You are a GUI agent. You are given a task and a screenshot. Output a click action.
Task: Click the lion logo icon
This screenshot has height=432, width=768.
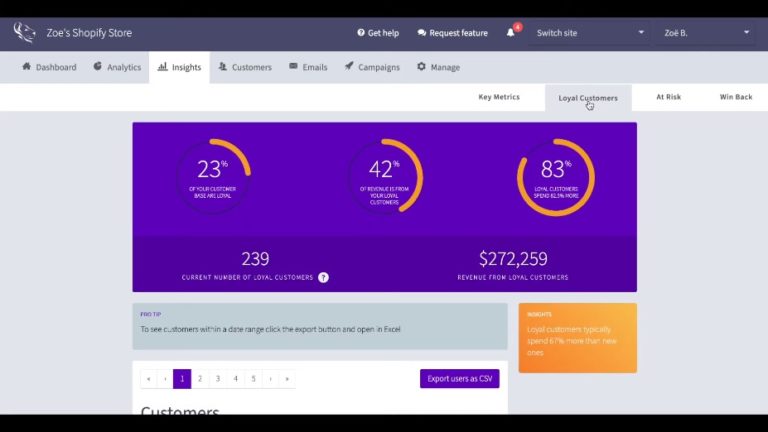24,33
